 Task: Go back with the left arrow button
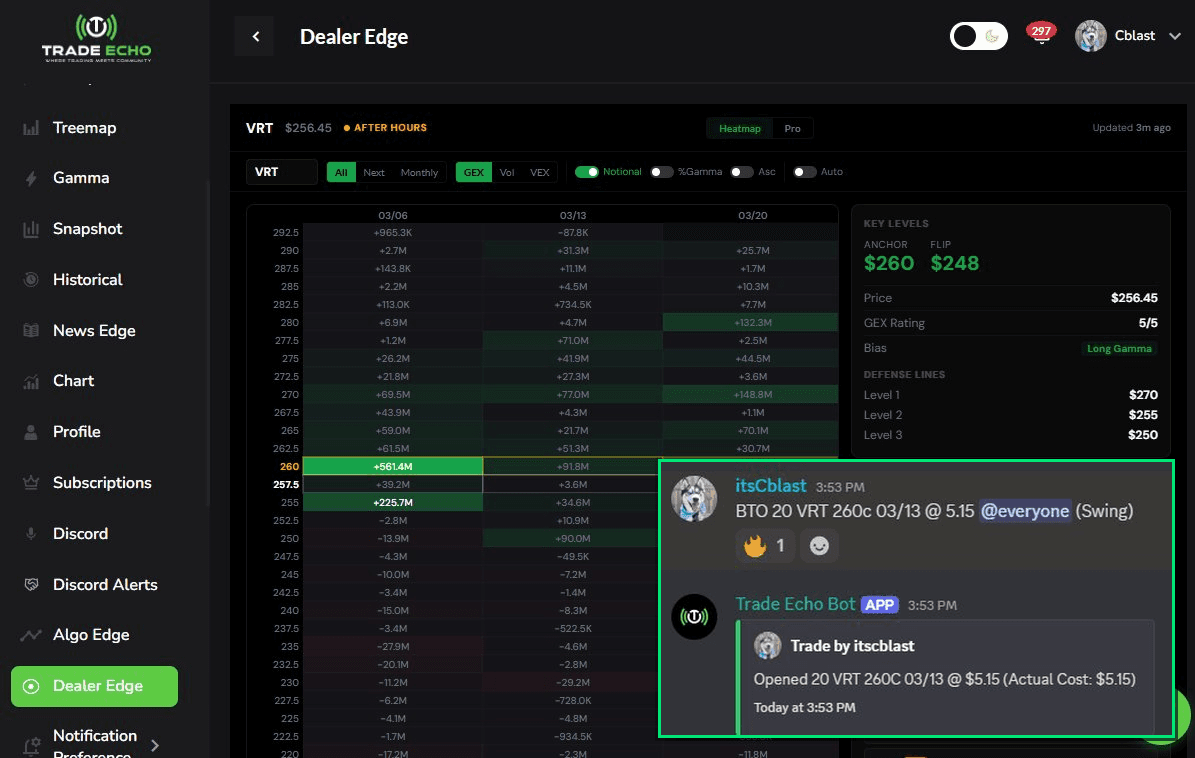pos(255,37)
